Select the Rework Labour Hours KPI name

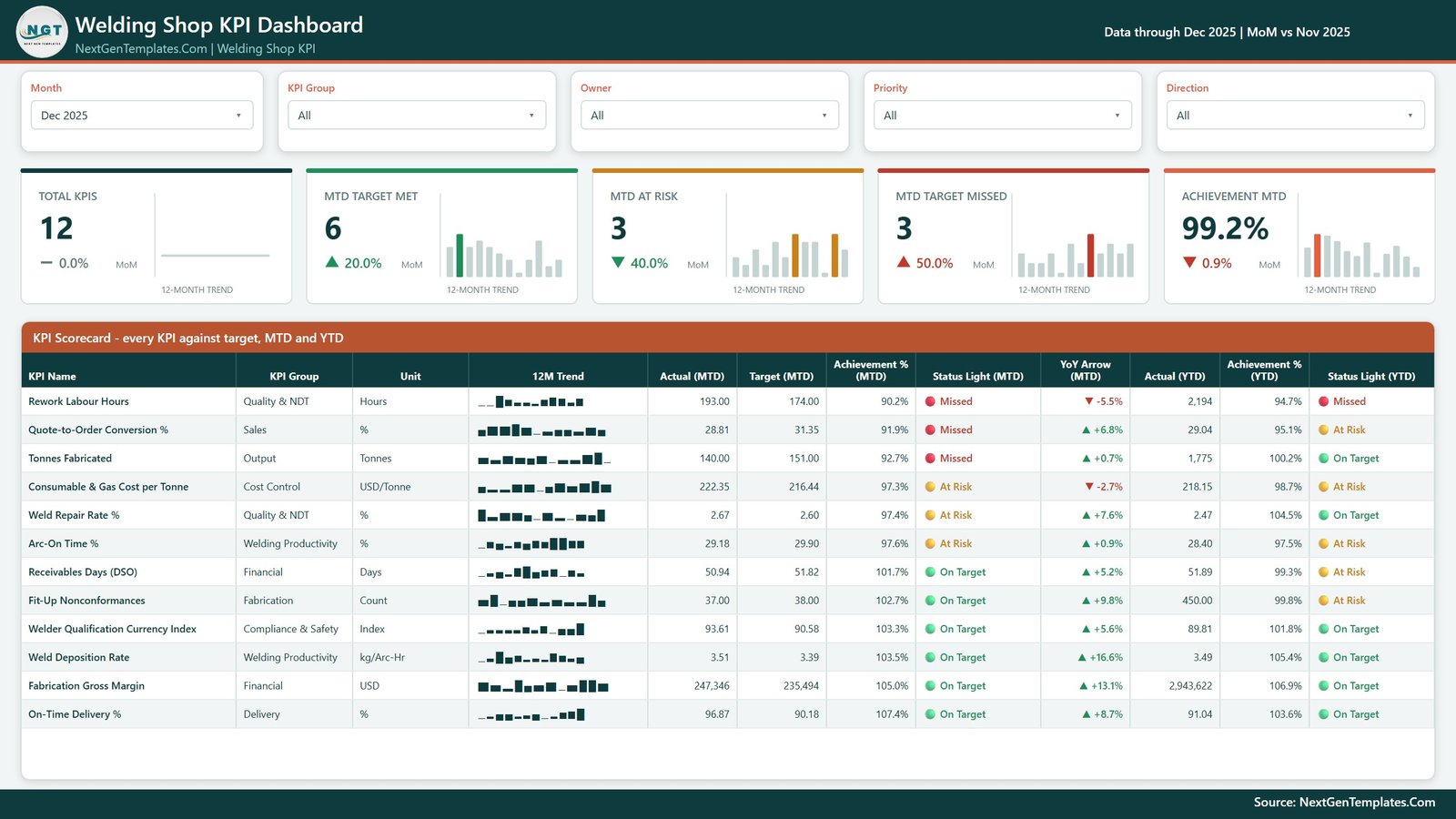pyautogui.click(x=78, y=401)
